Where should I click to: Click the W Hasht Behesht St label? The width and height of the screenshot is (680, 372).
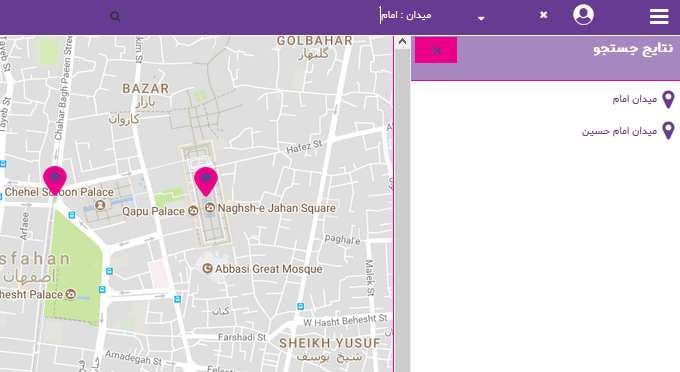(x=345, y=321)
